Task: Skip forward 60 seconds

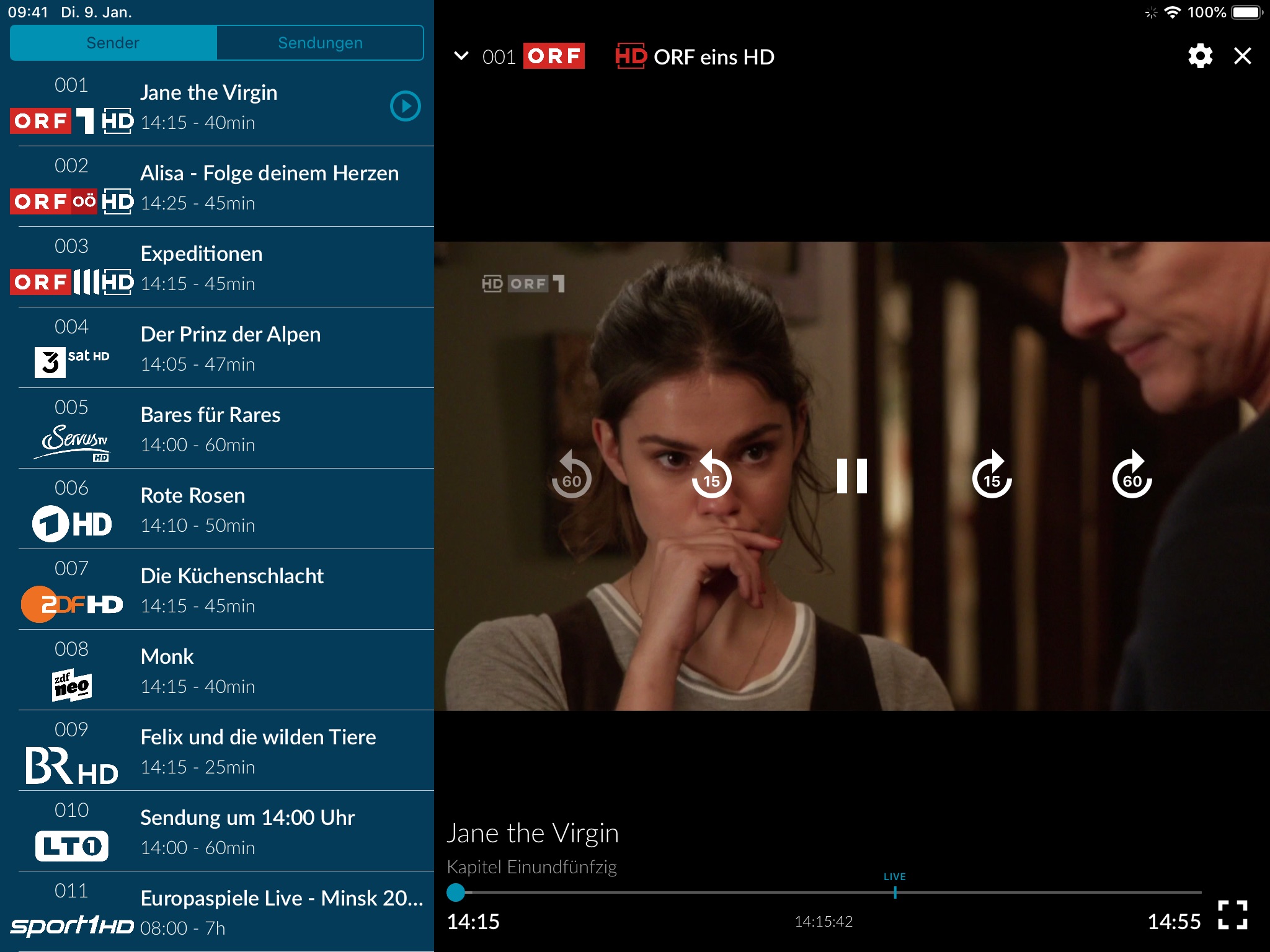Action: tap(1132, 475)
